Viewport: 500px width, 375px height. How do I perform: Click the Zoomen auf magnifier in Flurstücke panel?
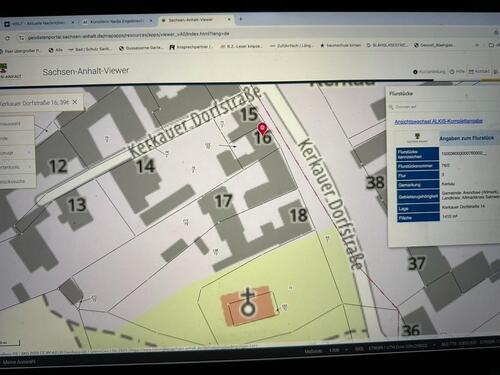click(x=391, y=107)
